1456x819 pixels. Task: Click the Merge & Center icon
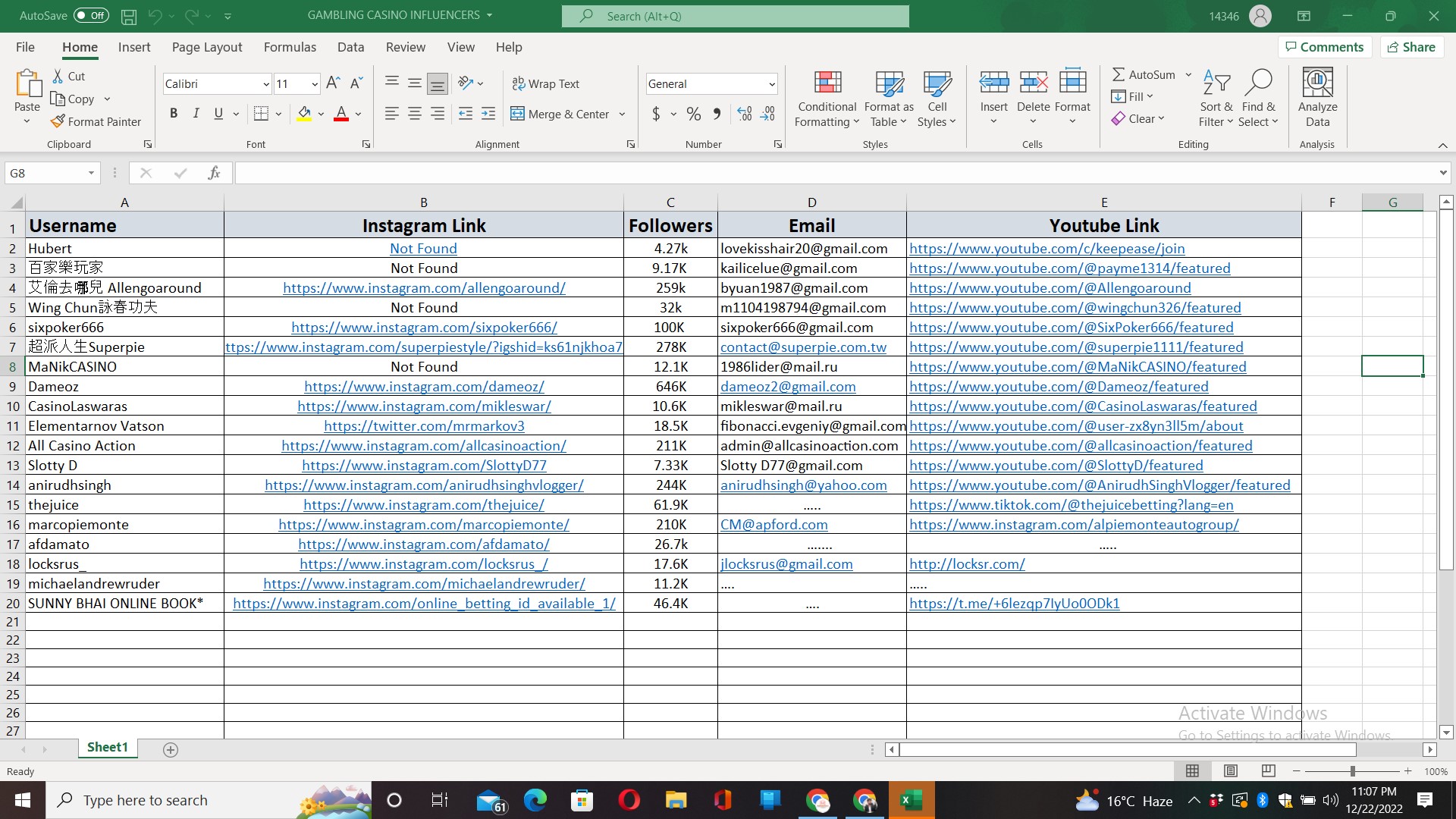[x=519, y=114]
